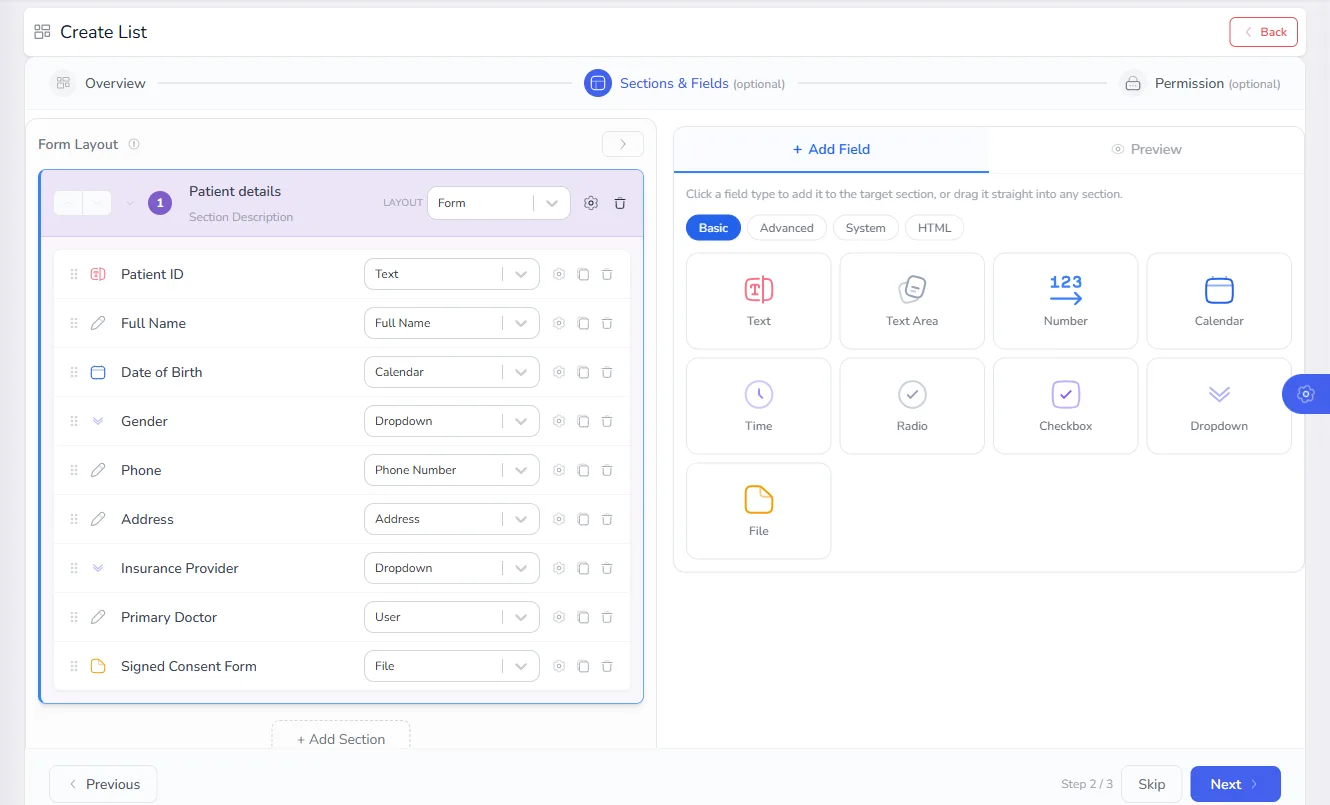The image size is (1330, 805).
Task: Click the Next button
Action: point(1235,784)
